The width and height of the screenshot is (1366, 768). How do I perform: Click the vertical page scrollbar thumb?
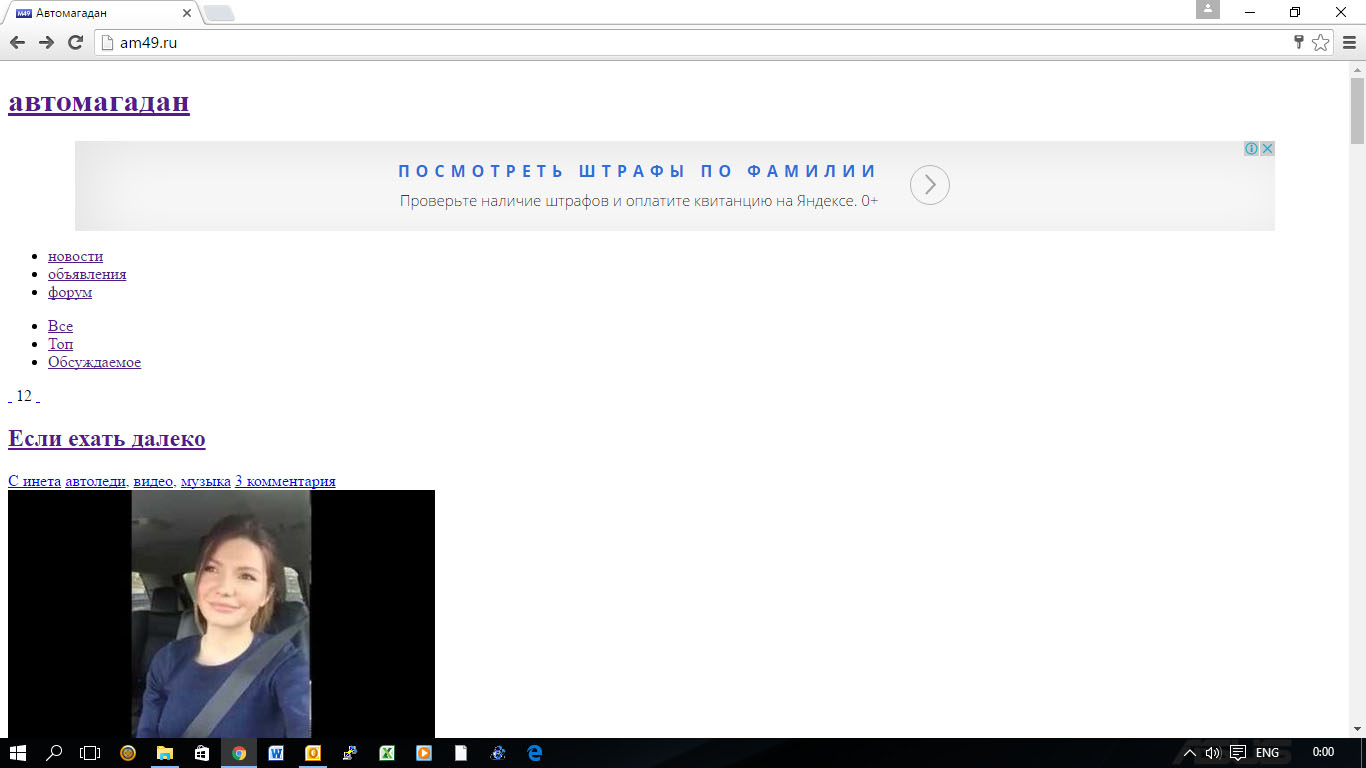point(1357,110)
